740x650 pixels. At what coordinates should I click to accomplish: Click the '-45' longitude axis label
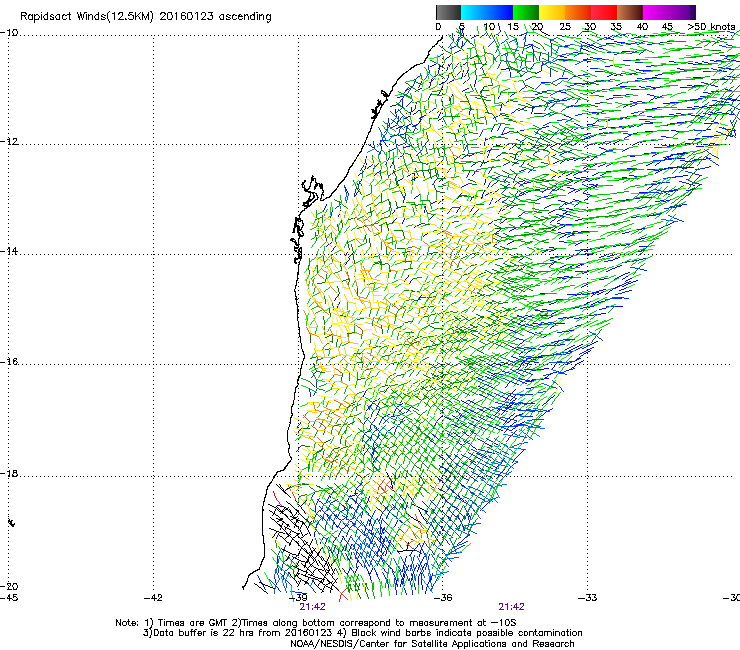pyautogui.click(x=9, y=598)
